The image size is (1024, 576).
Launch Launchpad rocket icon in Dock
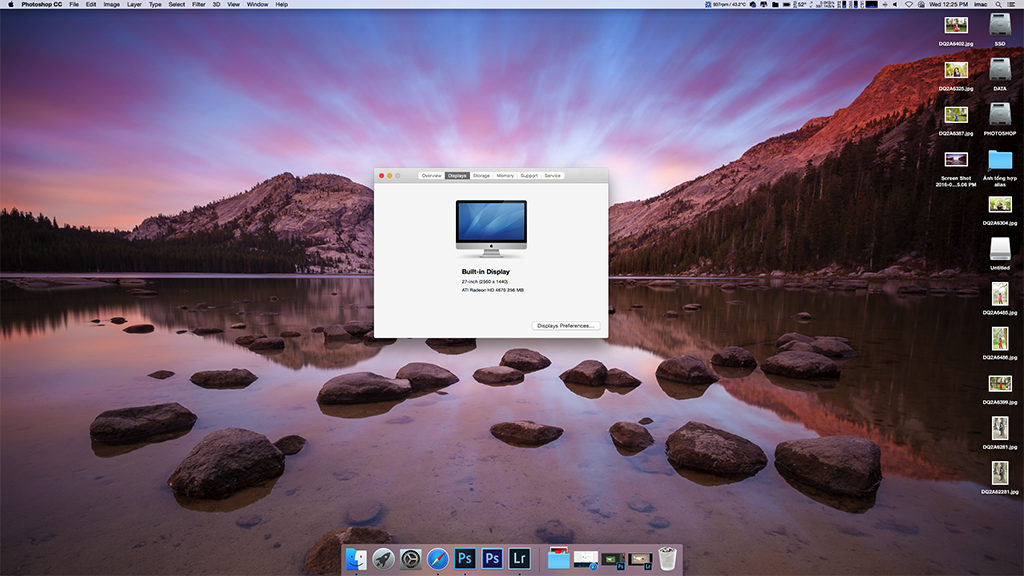[383, 559]
